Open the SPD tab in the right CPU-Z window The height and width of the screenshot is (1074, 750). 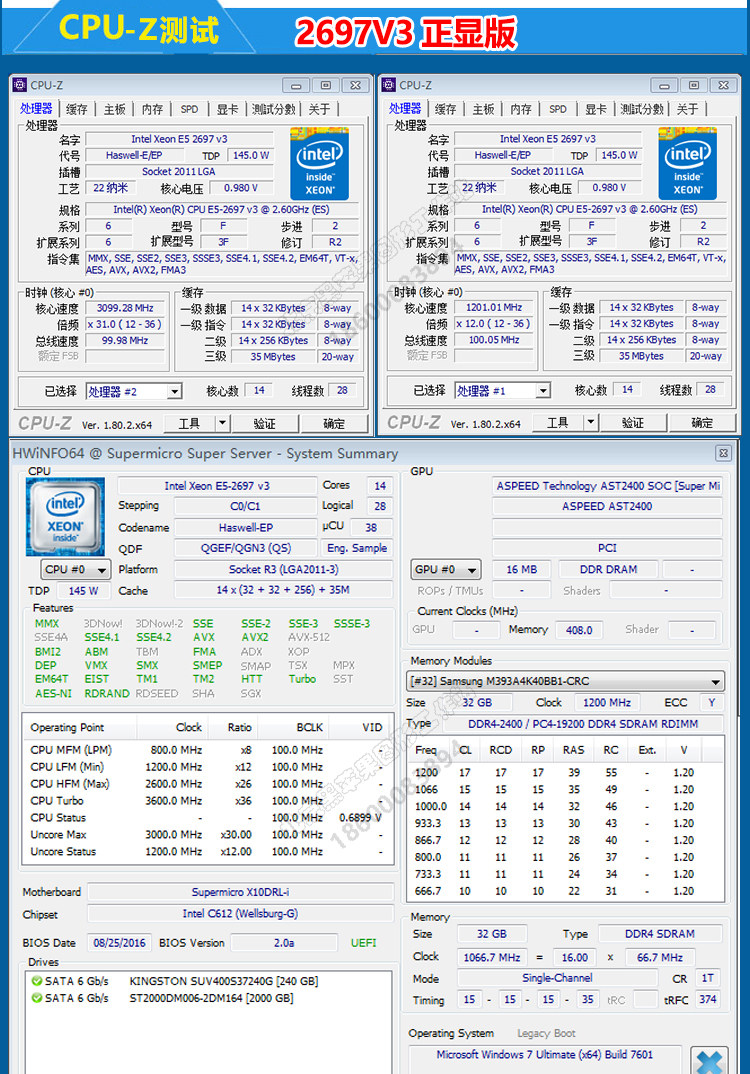click(x=558, y=109)
